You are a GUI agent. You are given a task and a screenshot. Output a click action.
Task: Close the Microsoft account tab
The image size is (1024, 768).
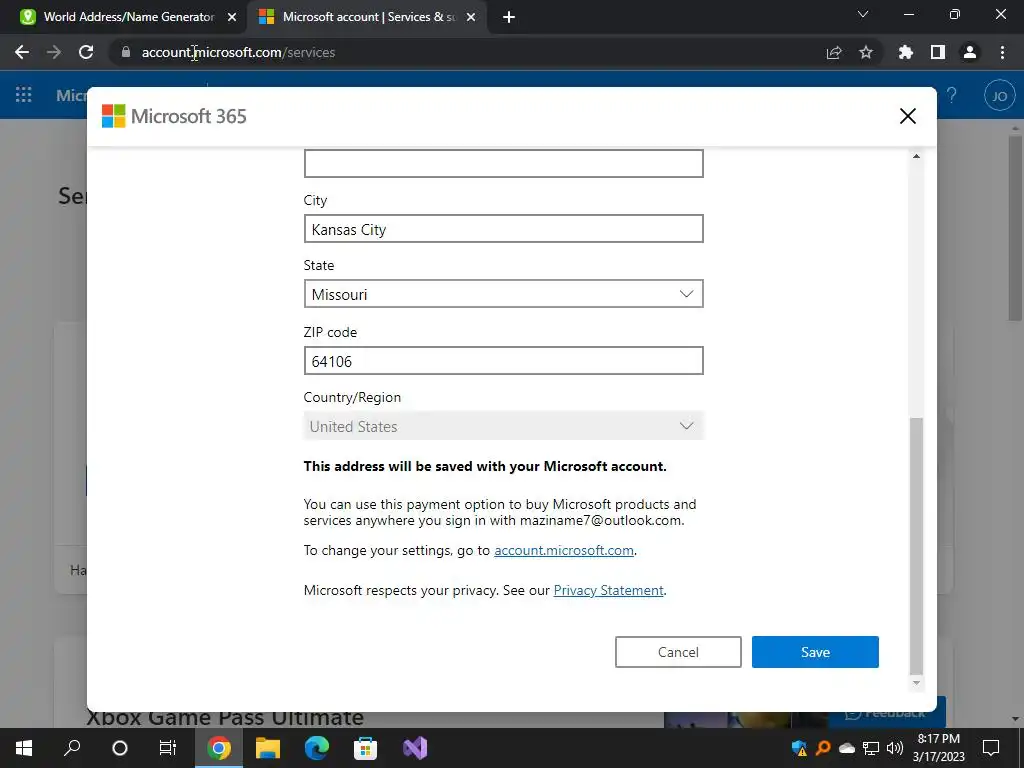(x=471, y=17)
